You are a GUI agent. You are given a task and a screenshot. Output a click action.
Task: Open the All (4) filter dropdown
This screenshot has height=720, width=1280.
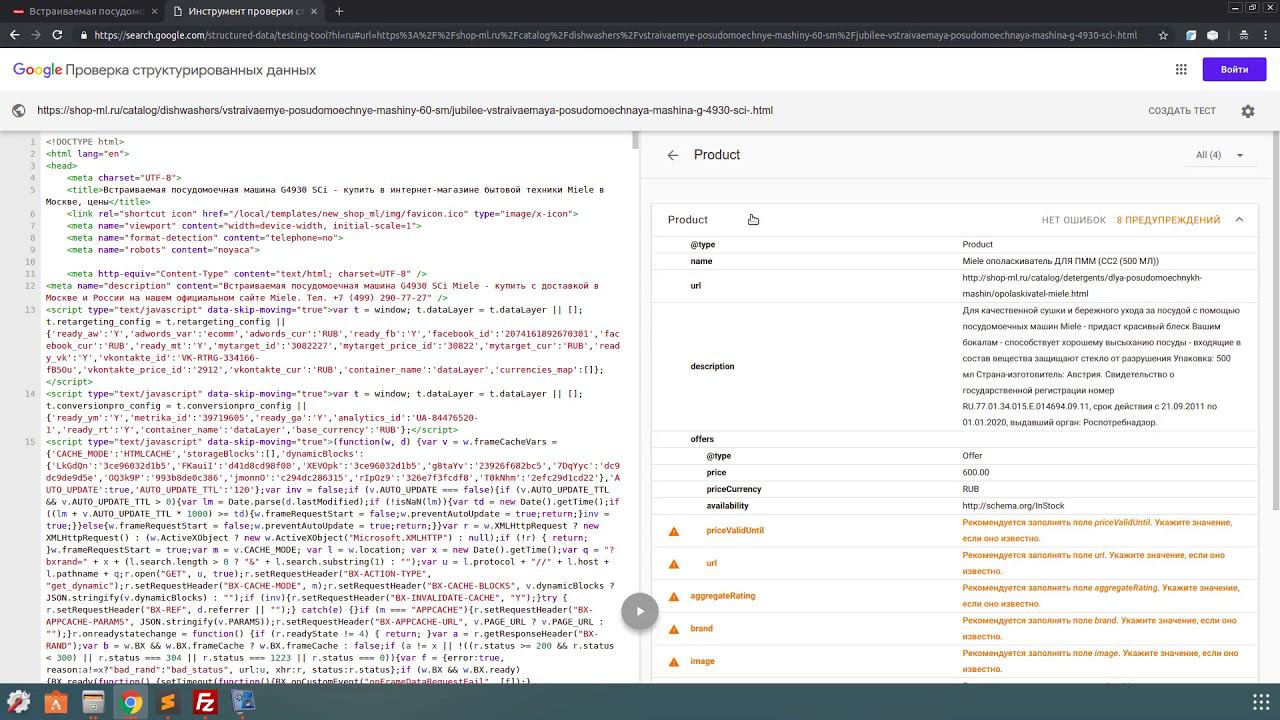point(1220,155)
